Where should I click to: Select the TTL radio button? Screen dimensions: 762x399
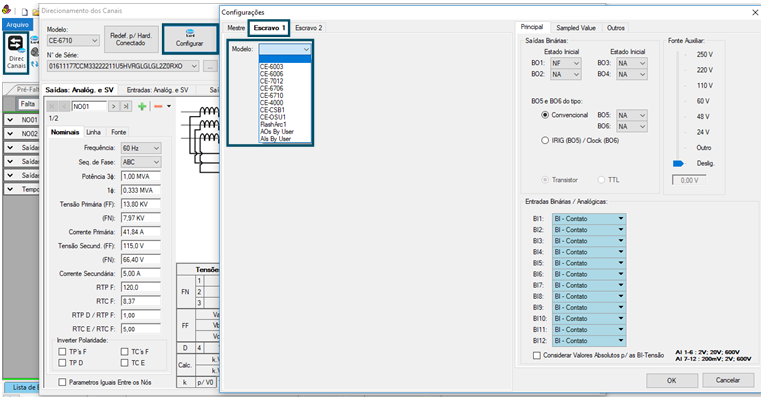click(x=601, y=180)
